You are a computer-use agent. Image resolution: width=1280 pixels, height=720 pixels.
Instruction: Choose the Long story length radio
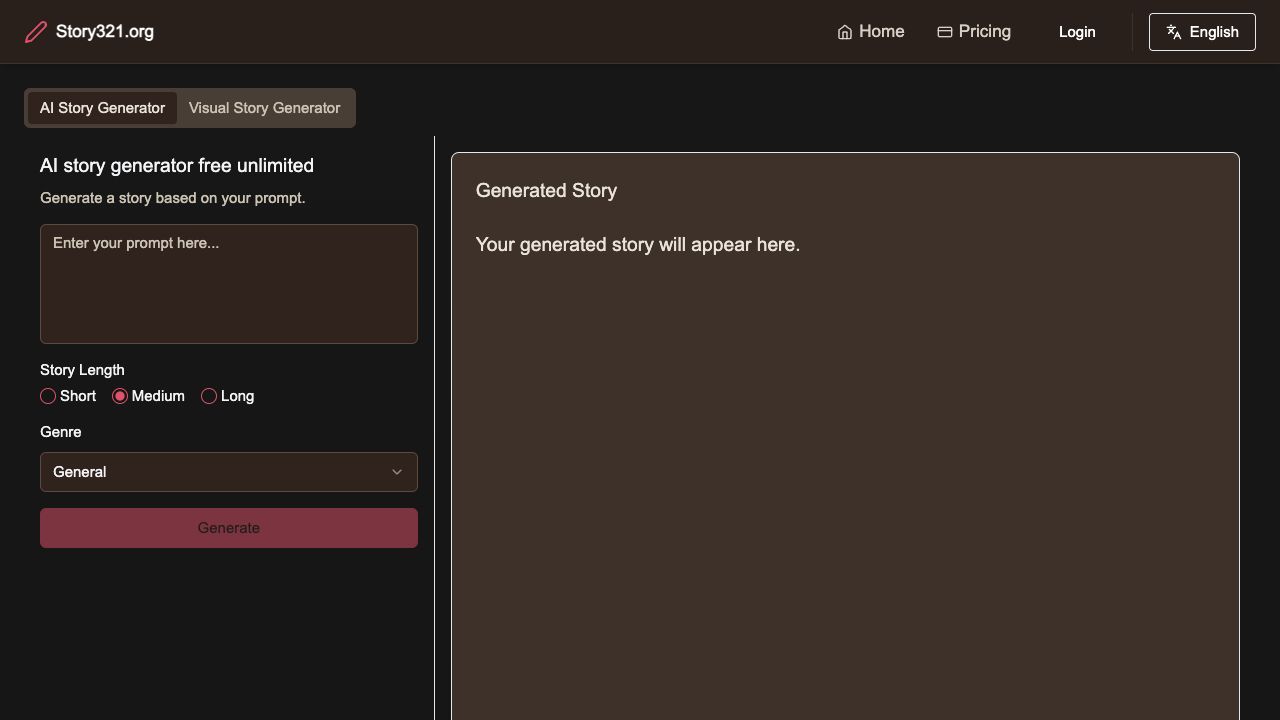click(x=209, y=396)
